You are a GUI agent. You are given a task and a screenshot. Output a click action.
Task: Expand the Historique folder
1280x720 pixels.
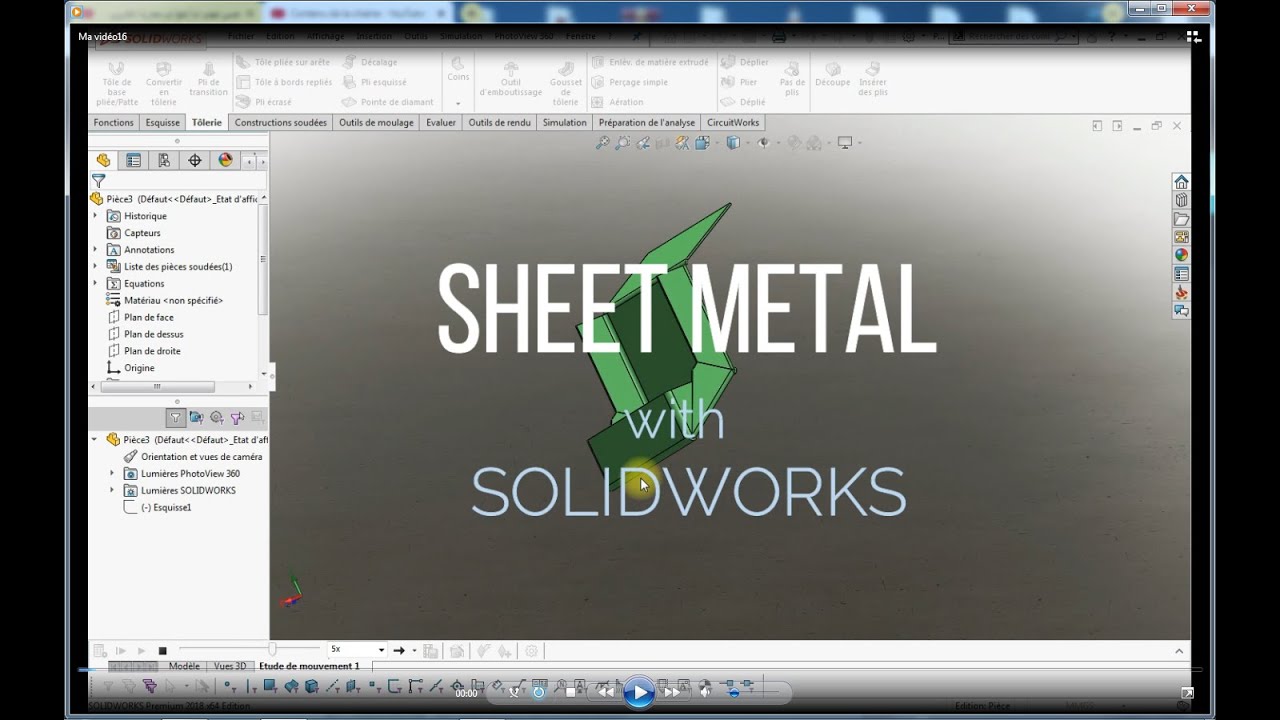(x=96, y=216)
